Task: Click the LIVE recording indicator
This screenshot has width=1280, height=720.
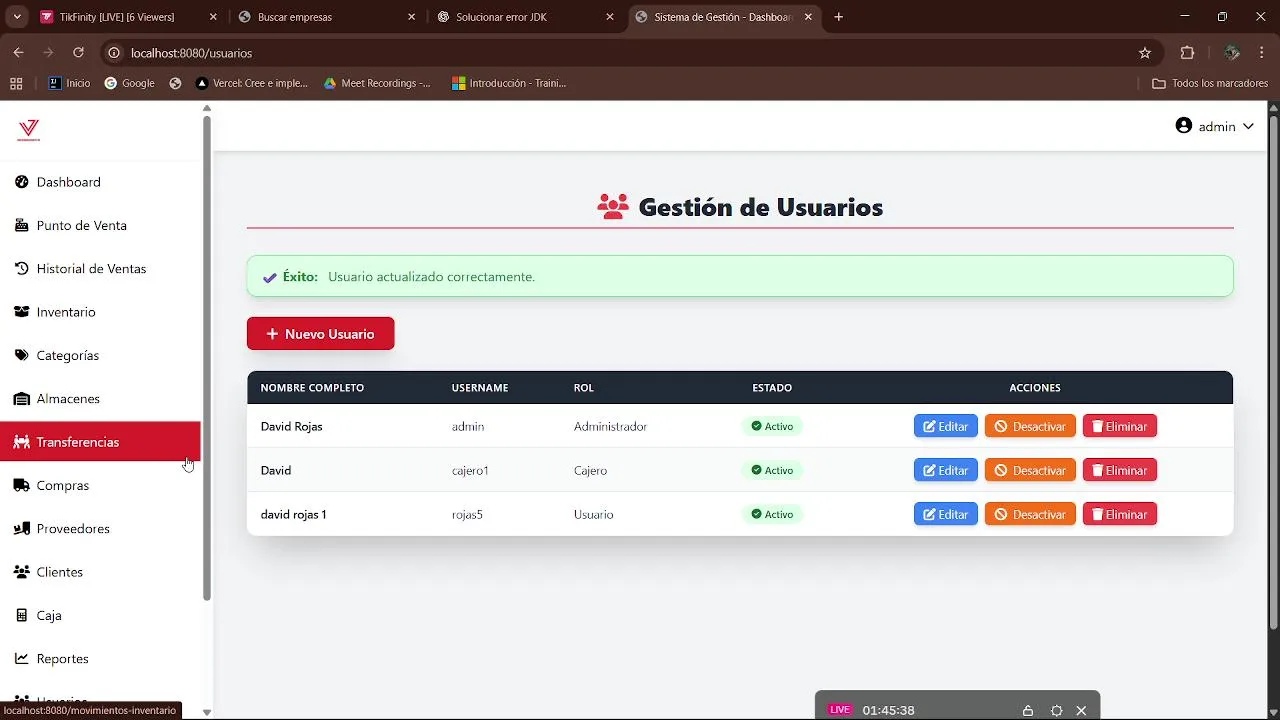Action: point(840,710)
